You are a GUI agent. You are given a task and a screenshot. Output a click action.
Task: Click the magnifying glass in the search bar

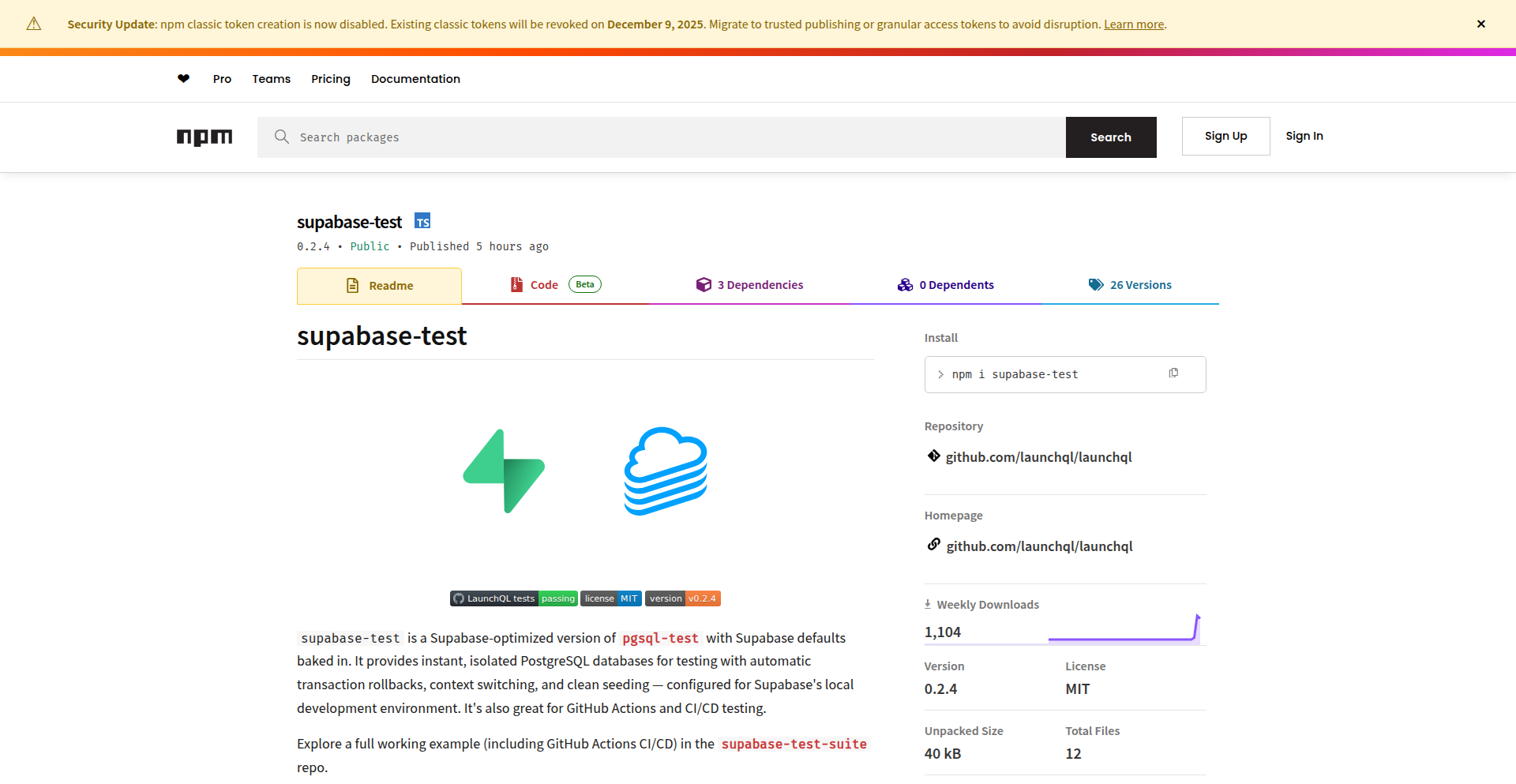click(282, 137)
